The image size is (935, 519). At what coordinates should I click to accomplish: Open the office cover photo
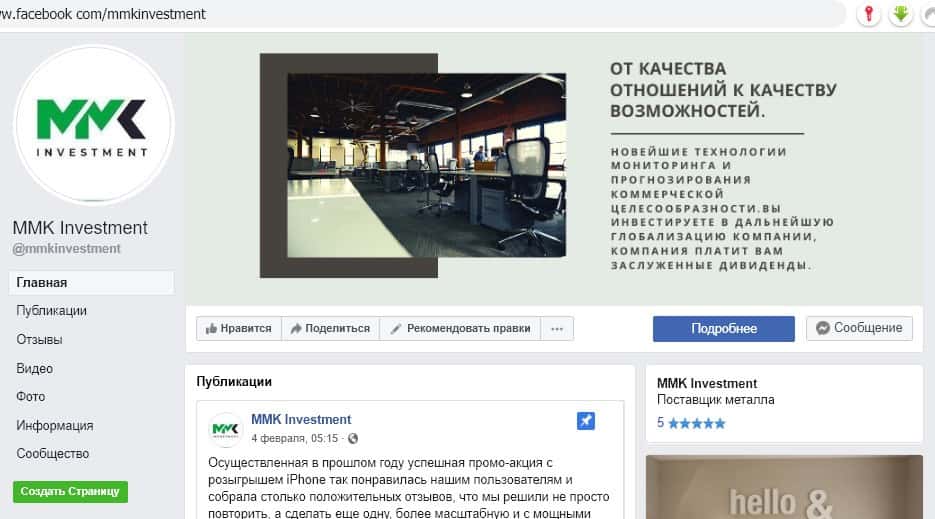426,164
